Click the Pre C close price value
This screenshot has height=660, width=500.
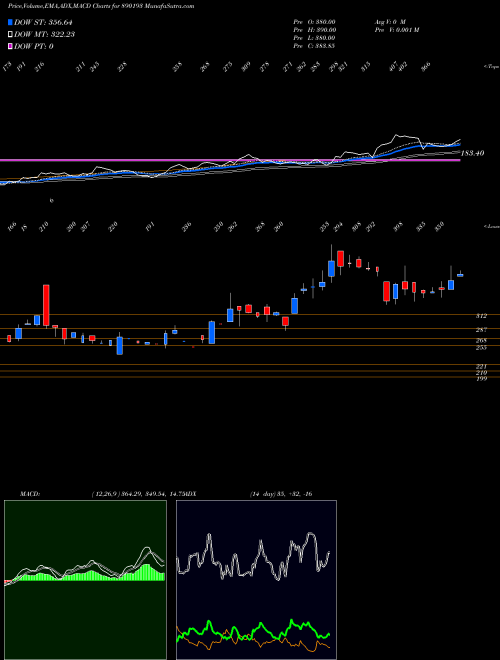tap(314, 45)
